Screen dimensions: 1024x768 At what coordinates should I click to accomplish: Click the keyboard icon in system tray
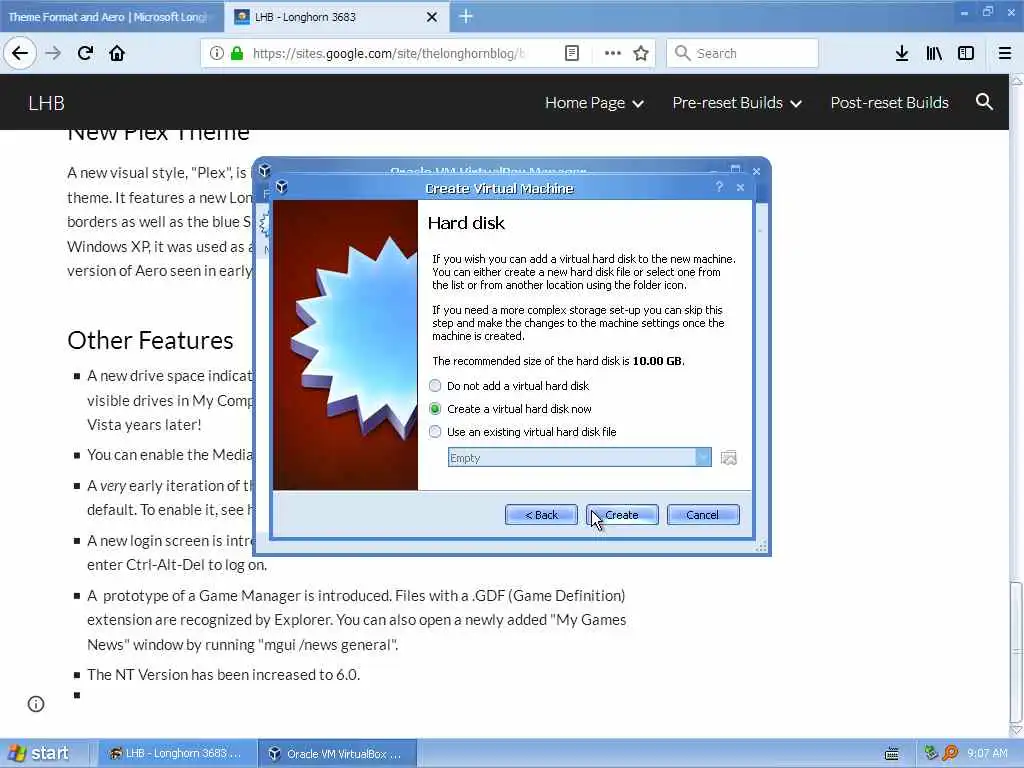(x=891, y=754)
